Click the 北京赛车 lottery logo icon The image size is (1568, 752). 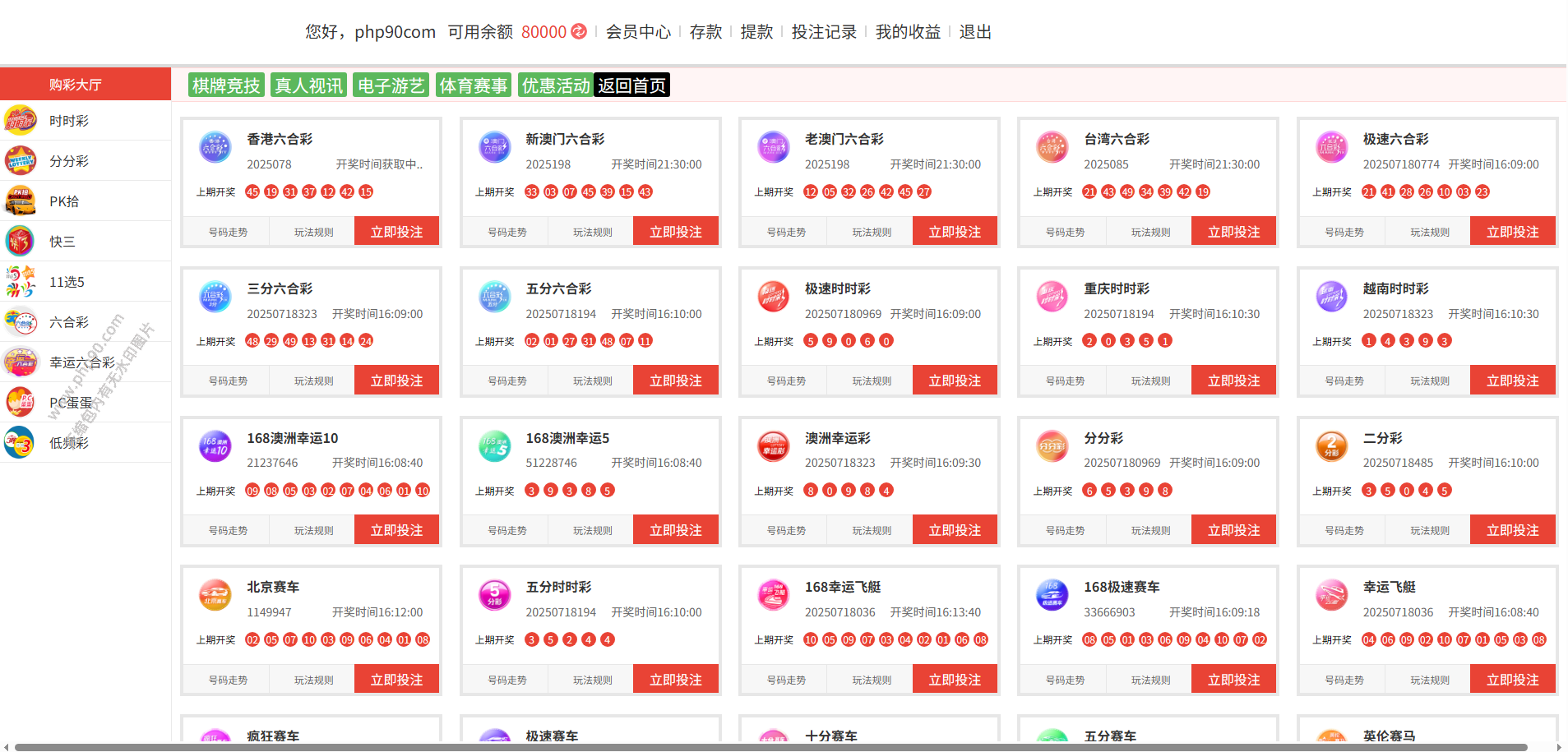coord(215,596)
